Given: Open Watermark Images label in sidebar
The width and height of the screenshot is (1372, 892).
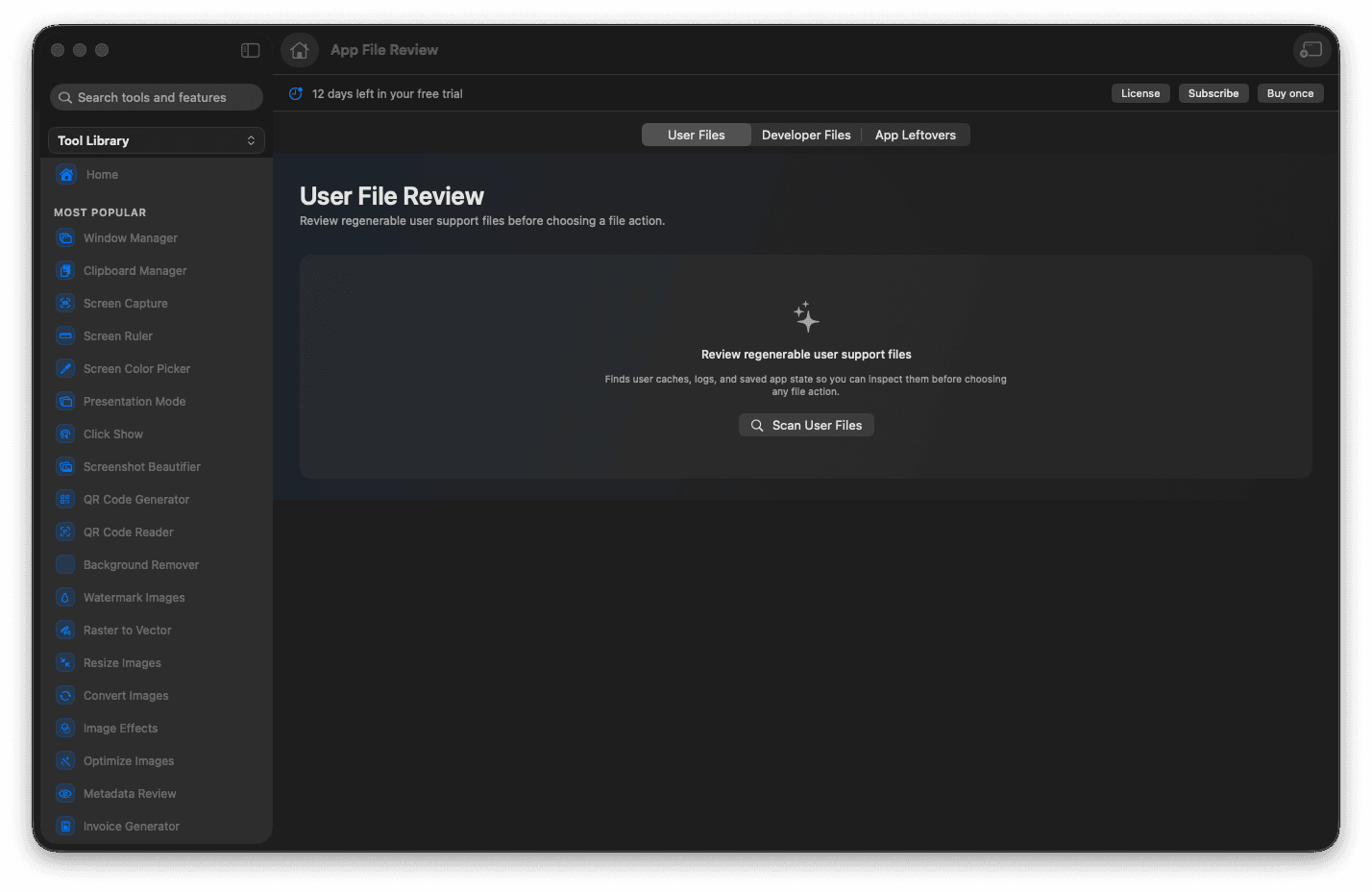Looking at the screenshot, I should [x=135, y=598].
